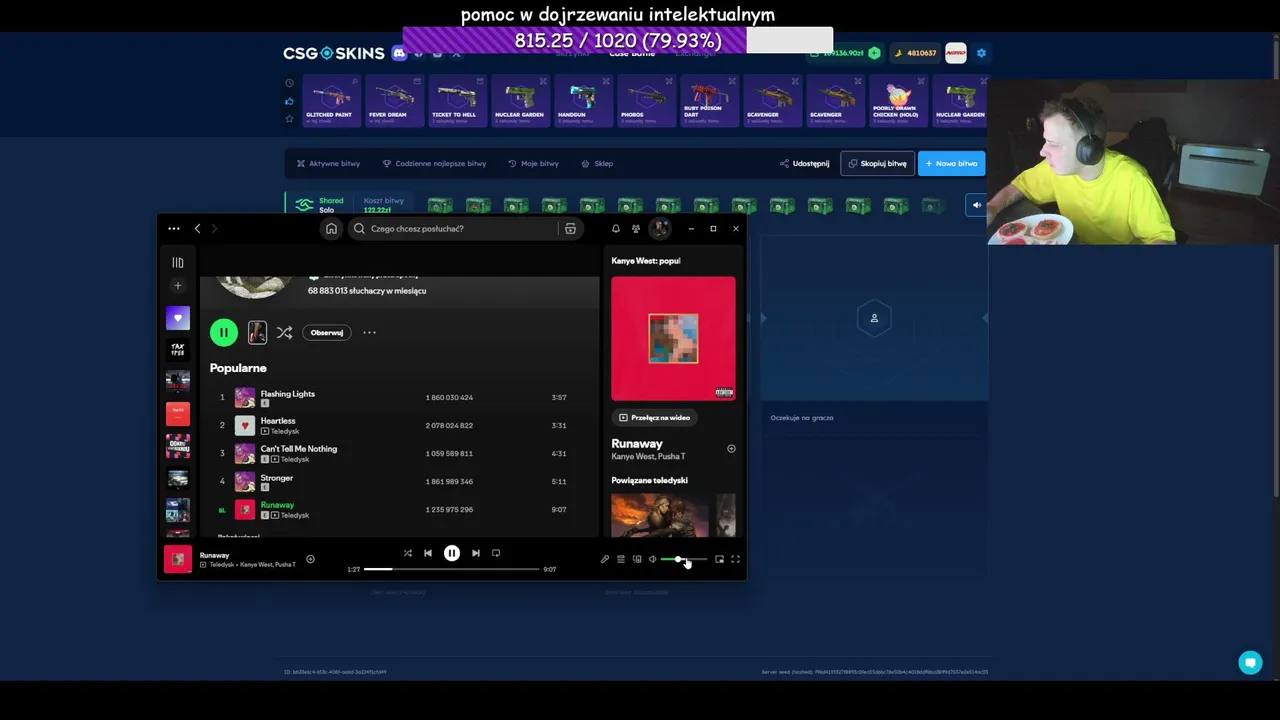Screen dimensions: 1280x720
Task: Create a battle with Nowa bitwa
Action: click(x=951, y=164)
